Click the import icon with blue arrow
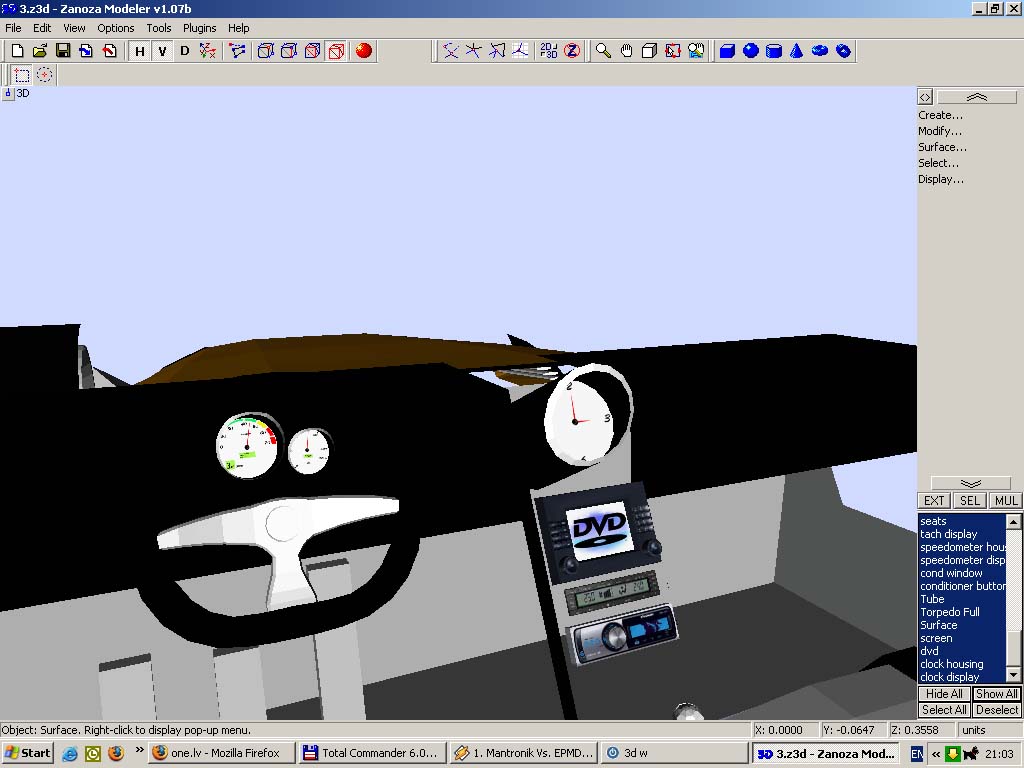 click(x=86, y=51)
